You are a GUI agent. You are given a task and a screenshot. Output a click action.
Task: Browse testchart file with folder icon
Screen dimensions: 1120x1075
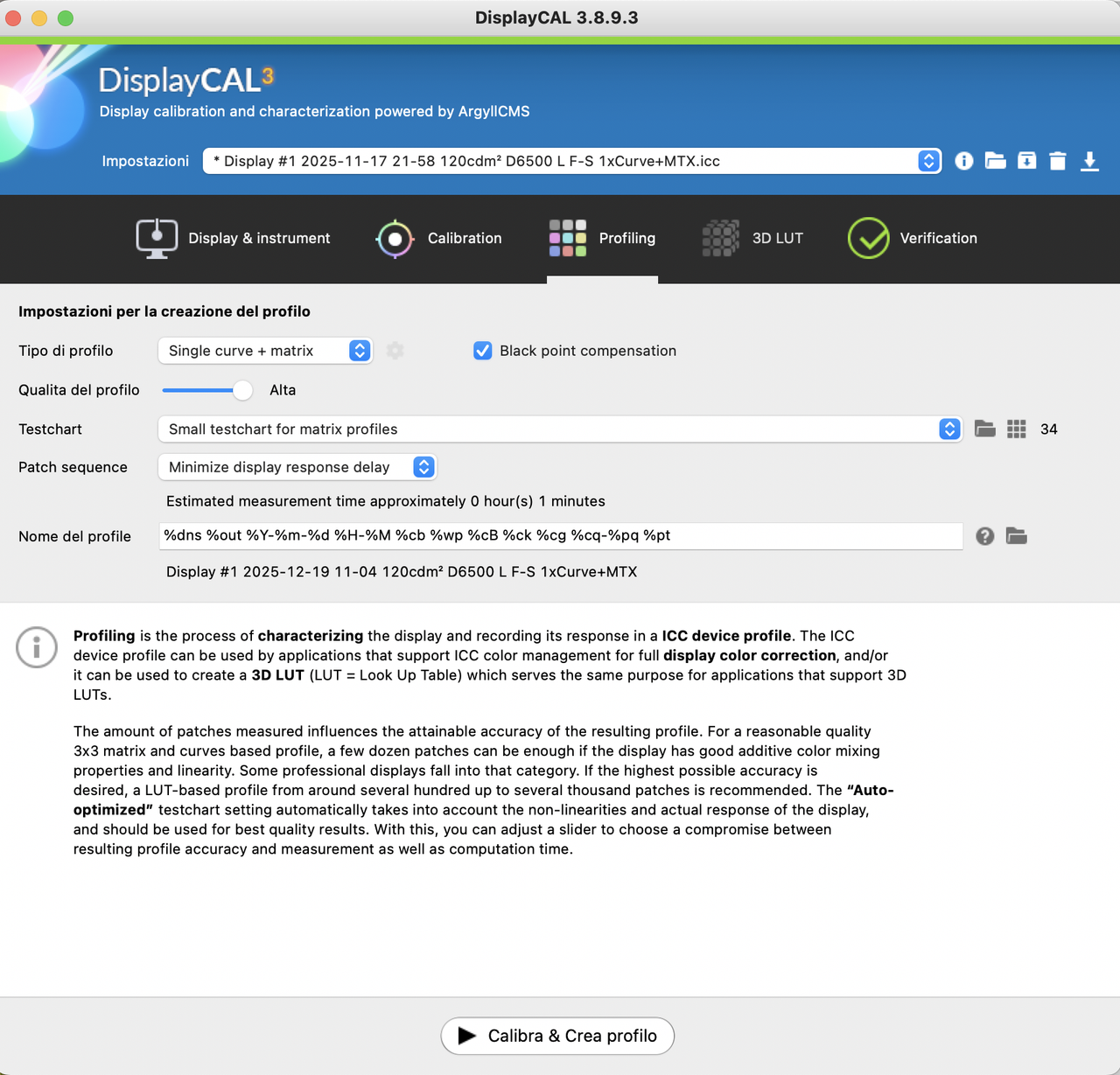(985, 429)
